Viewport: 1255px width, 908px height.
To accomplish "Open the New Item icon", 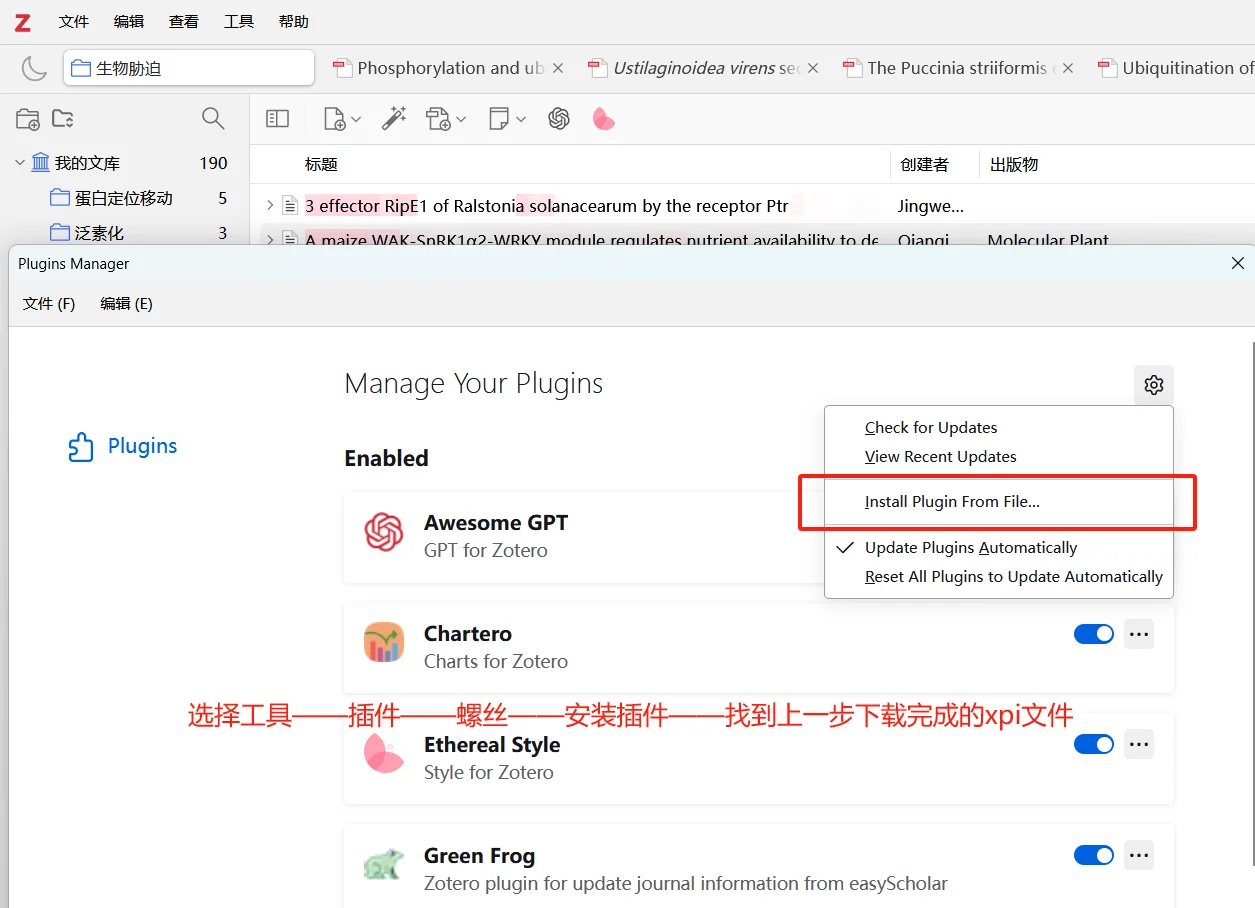I will 335,118.
